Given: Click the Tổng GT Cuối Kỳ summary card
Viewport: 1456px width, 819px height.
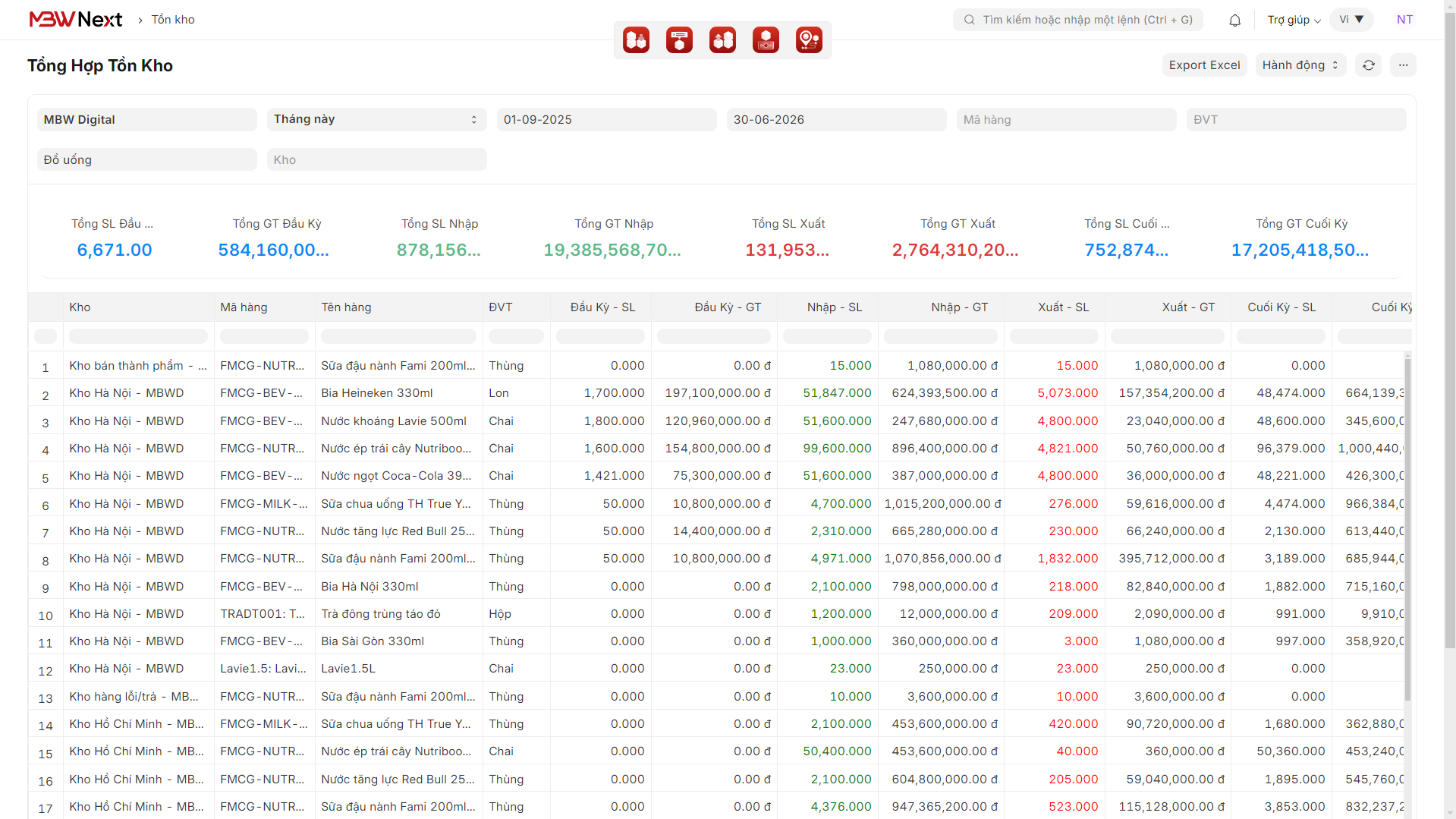Looking at the screenshot, I should 1300,237.
